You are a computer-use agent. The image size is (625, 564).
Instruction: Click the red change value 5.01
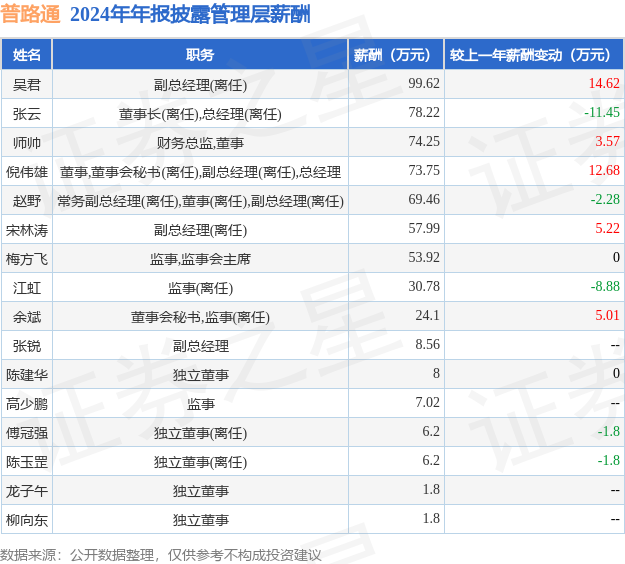point(608,316)
